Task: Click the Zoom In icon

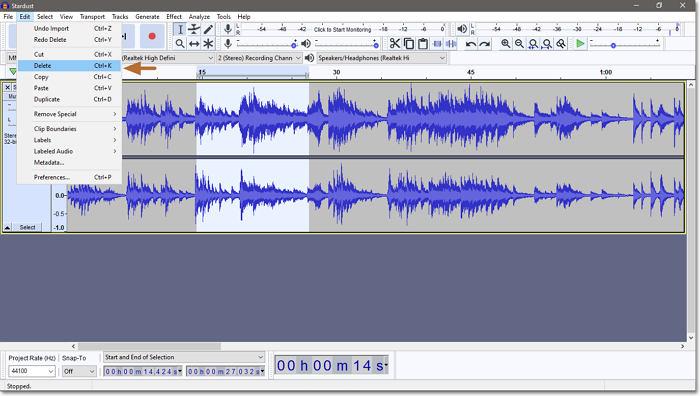Action: click(505, 44)
